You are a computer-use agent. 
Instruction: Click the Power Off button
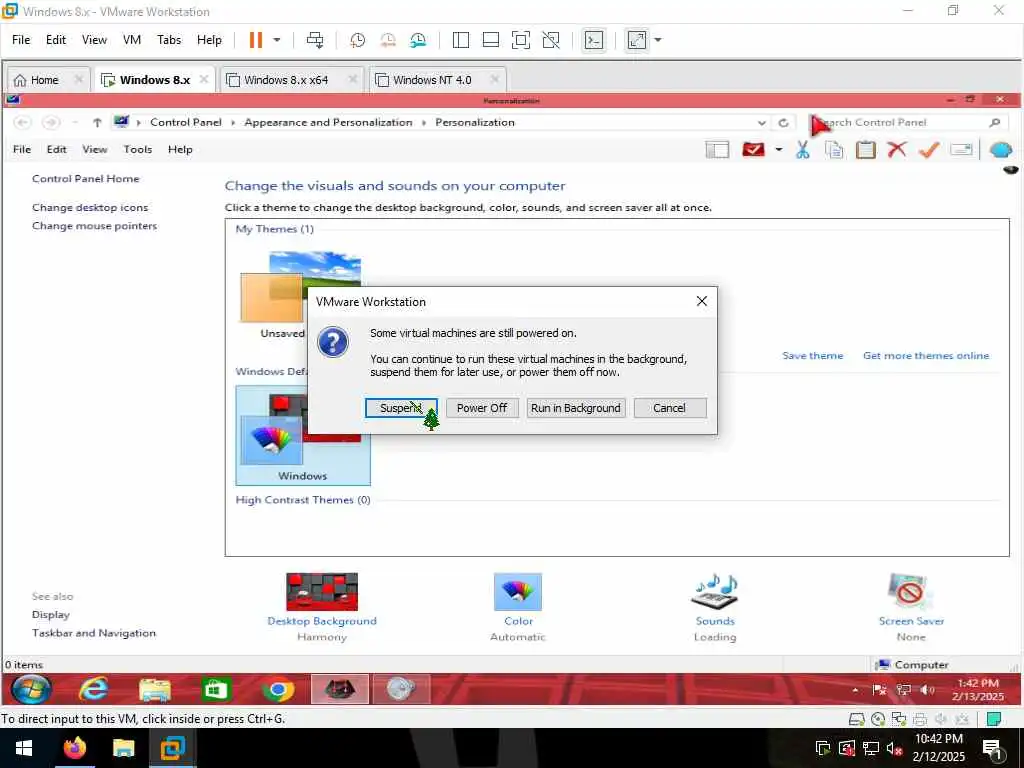point(482,408)
